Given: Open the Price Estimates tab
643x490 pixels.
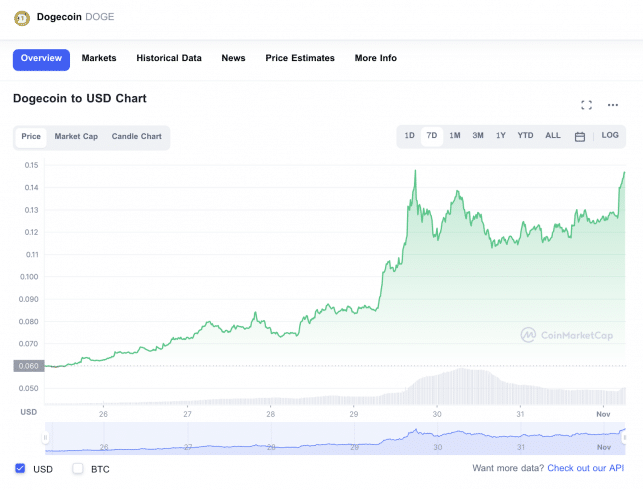Looking at the screenshot, I should pyautogui.click(x=300, y=58).
